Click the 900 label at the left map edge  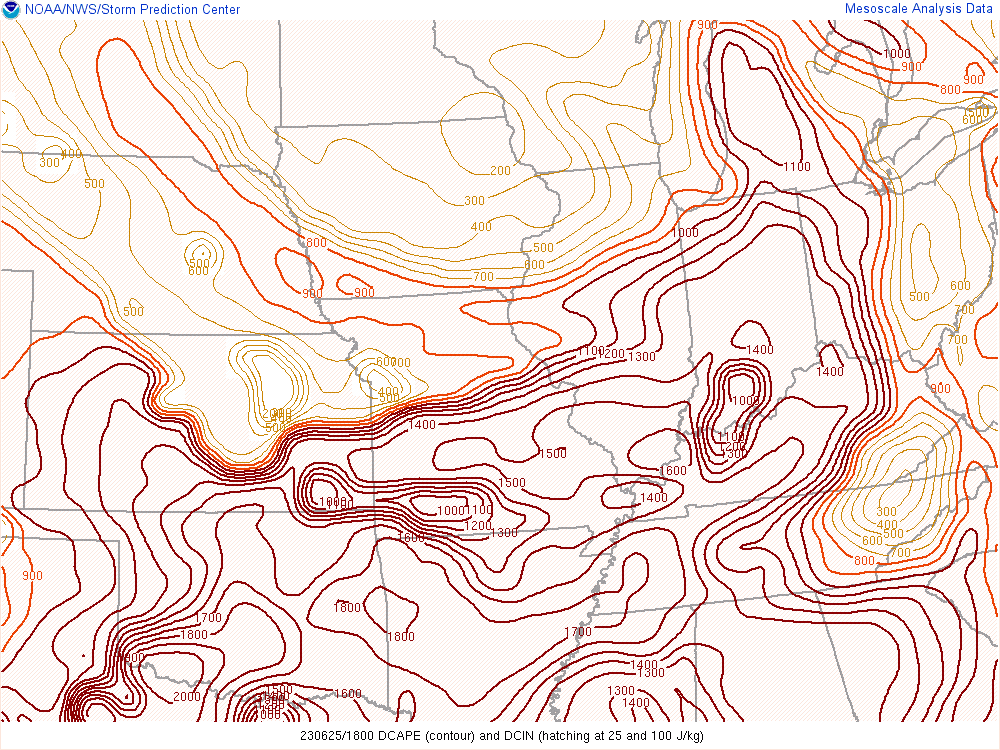tap(32, 576)
